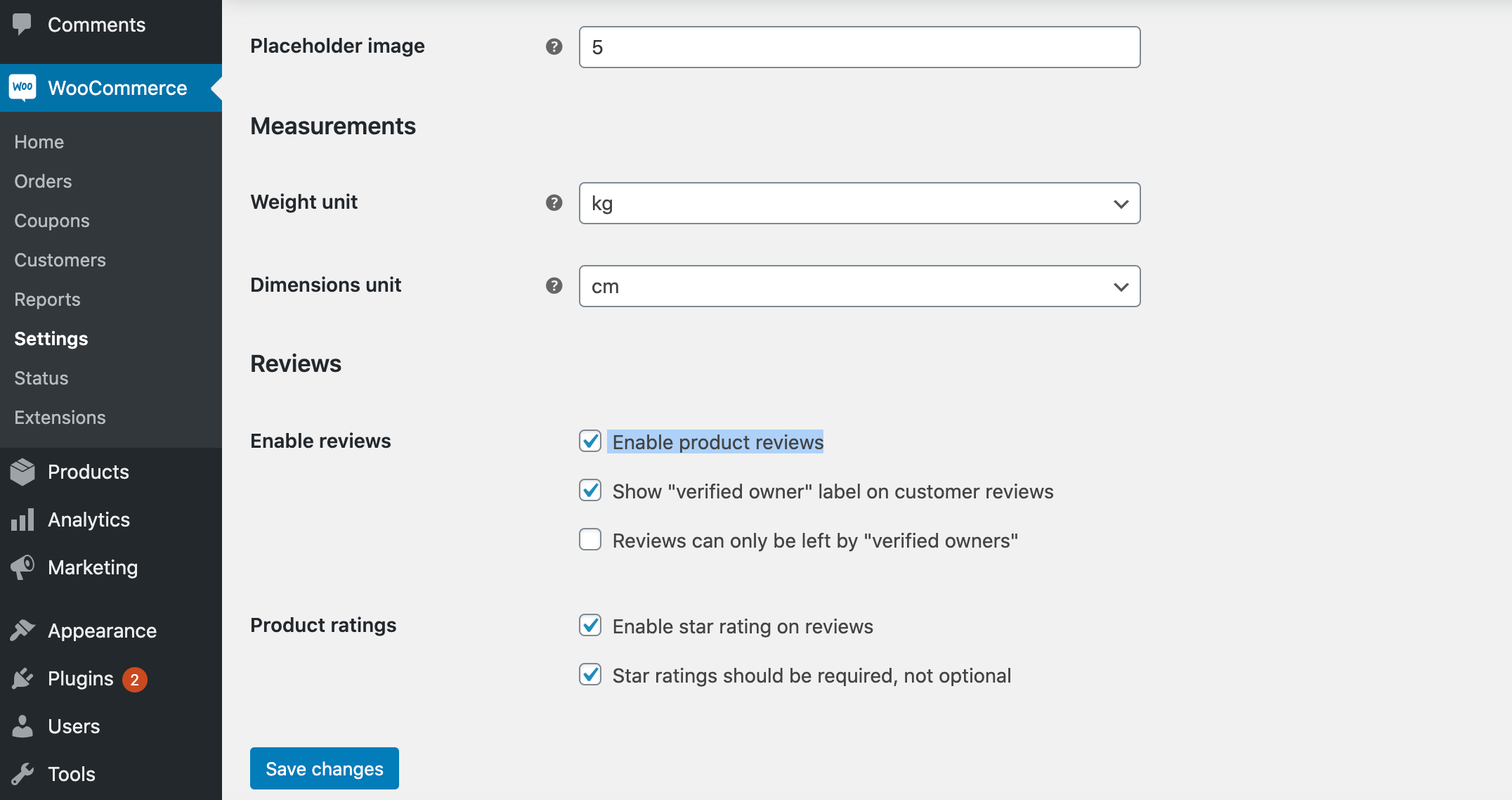Open the Extensions submenu link
The height and width of the screenshot is (800, 1512).
click(60, 418)
